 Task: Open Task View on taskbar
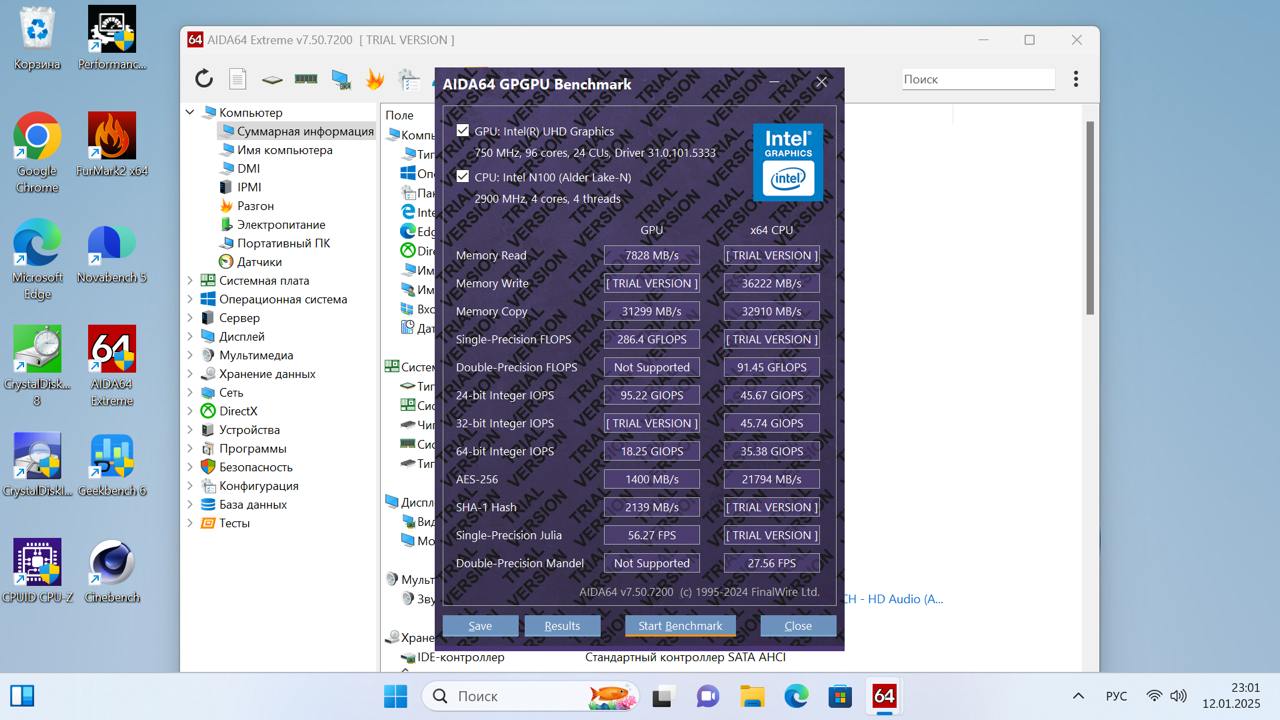pyautogui.click(x=663, y=696)
